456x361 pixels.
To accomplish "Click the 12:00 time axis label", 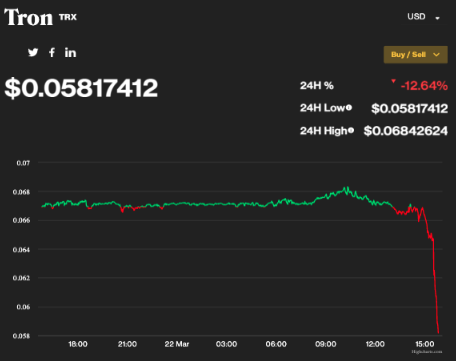I will [x=375, y=344].
